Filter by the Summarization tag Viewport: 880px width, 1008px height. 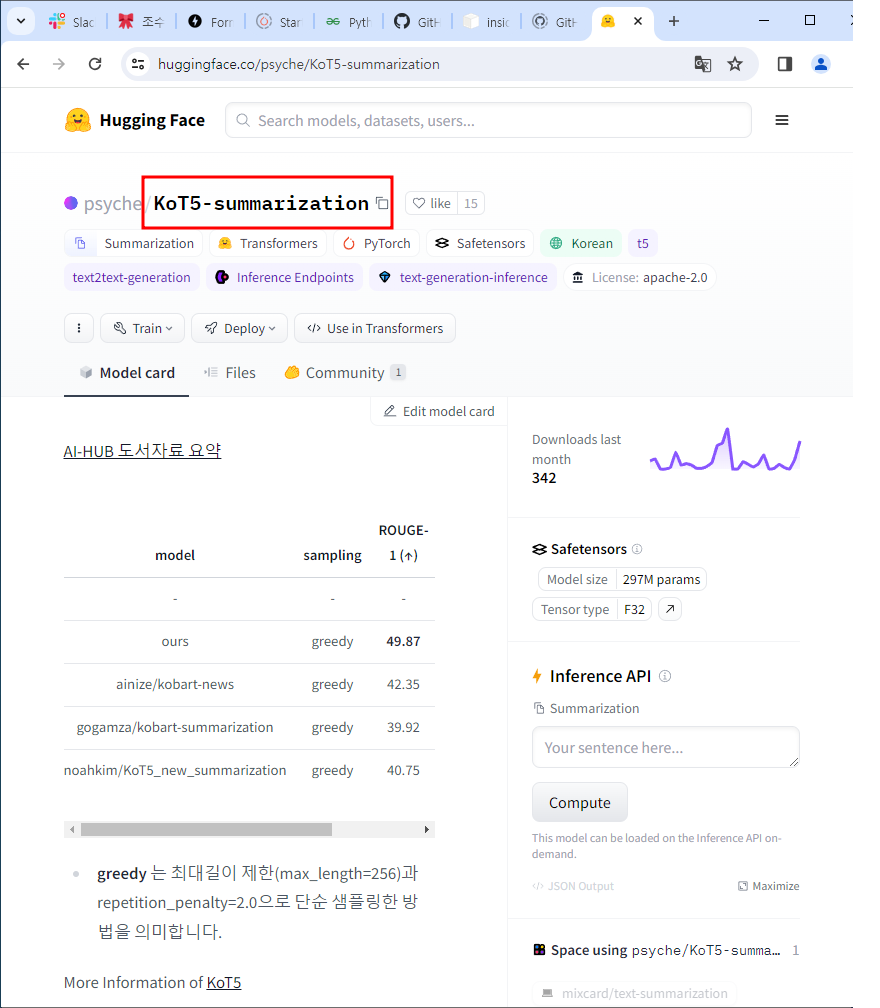(134, 243)
